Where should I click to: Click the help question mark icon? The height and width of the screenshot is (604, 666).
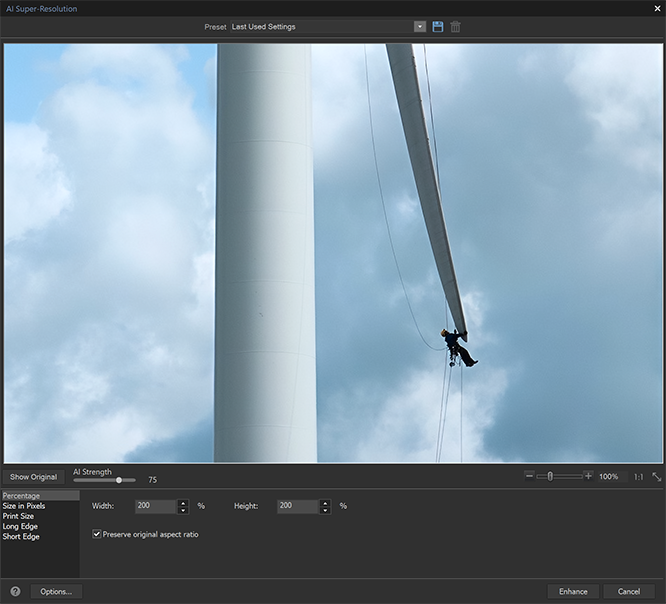point(16,591)
